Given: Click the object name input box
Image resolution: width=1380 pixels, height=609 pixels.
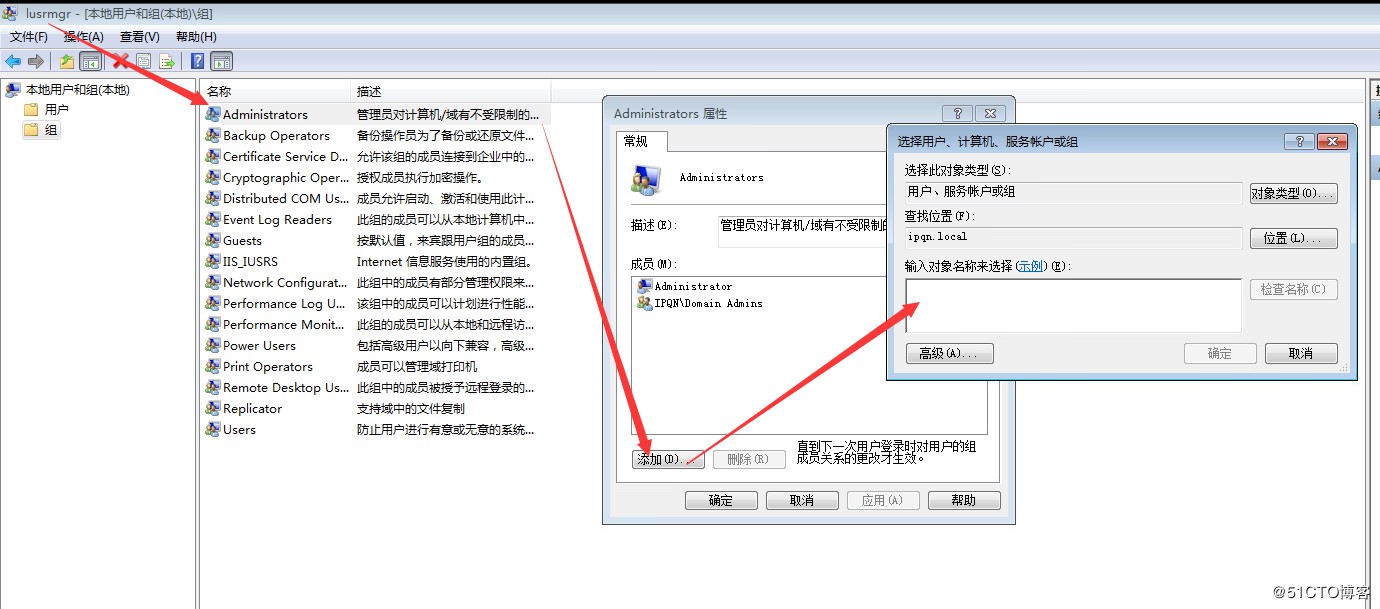Looking at the screenshot, I should [1073, 305].
